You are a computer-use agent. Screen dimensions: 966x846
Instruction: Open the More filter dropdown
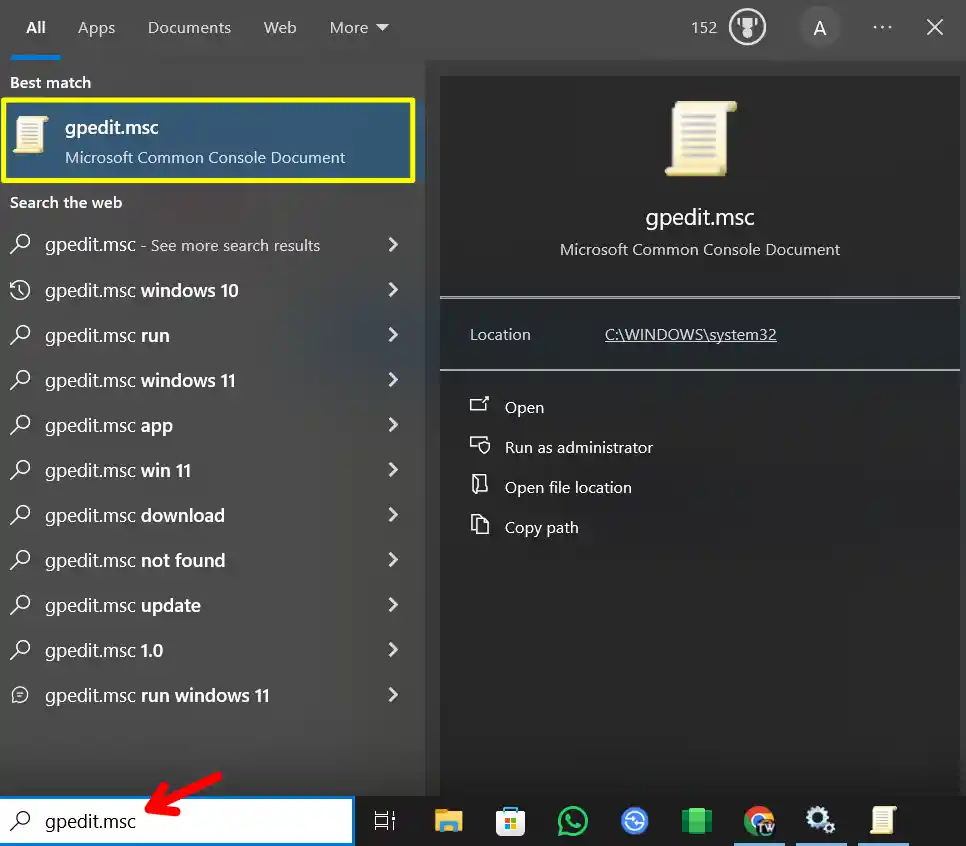(358, 27)
